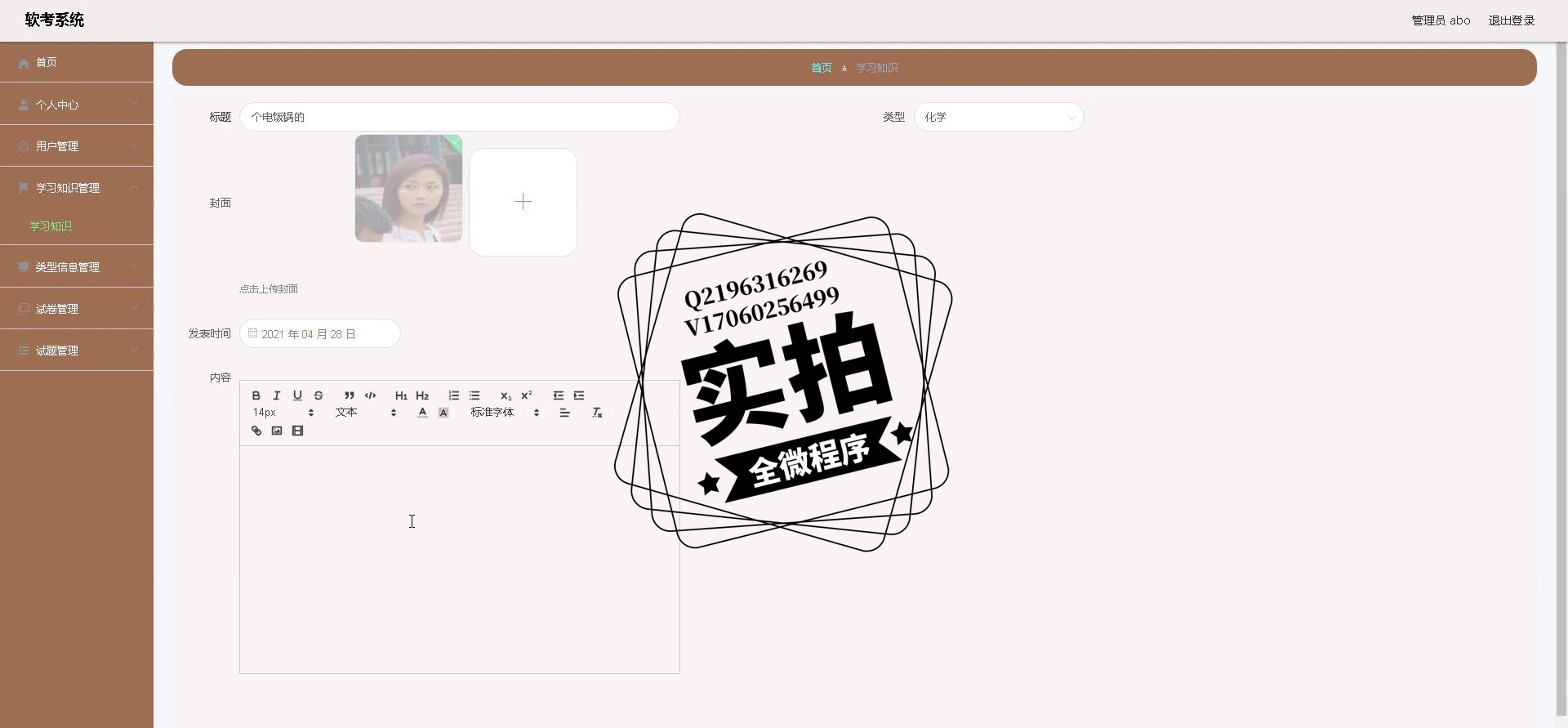The width and height of the screenshot is (1568, 728).
Task: Expand the 试题管理 sidebar menu
Action: click(77, 350)
